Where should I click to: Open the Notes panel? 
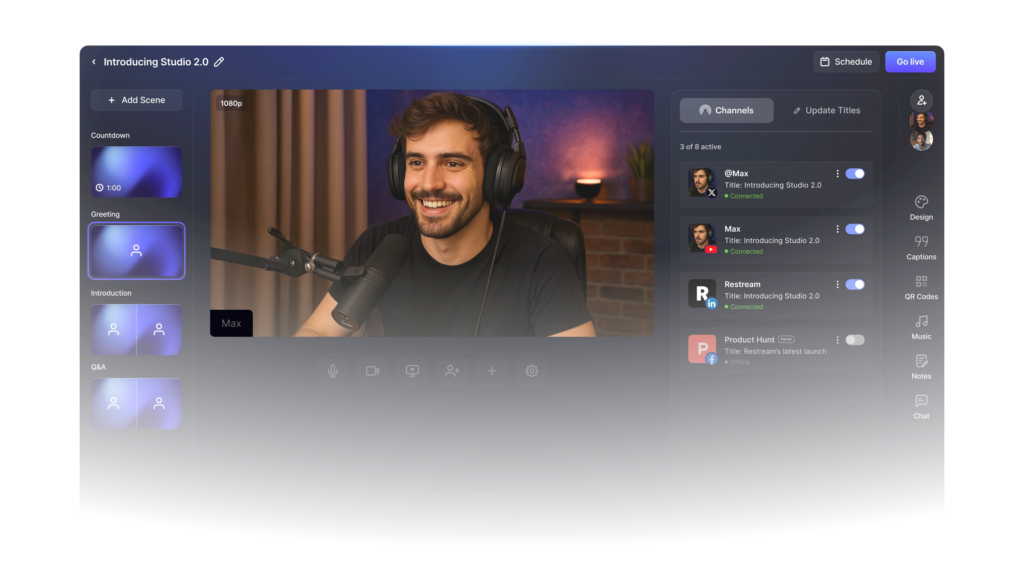click(921, 367)
